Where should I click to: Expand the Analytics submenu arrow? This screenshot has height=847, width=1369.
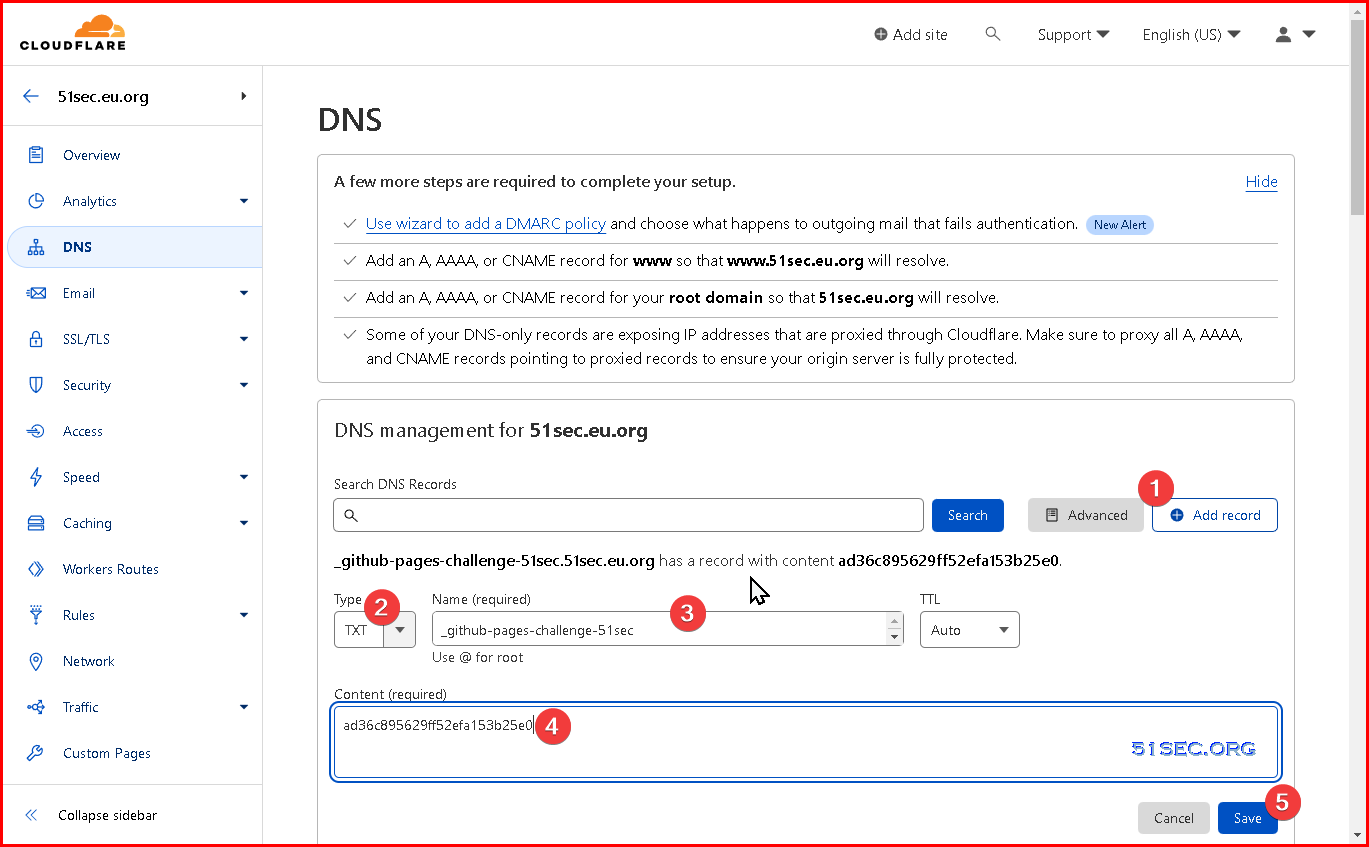click(244, 201)
